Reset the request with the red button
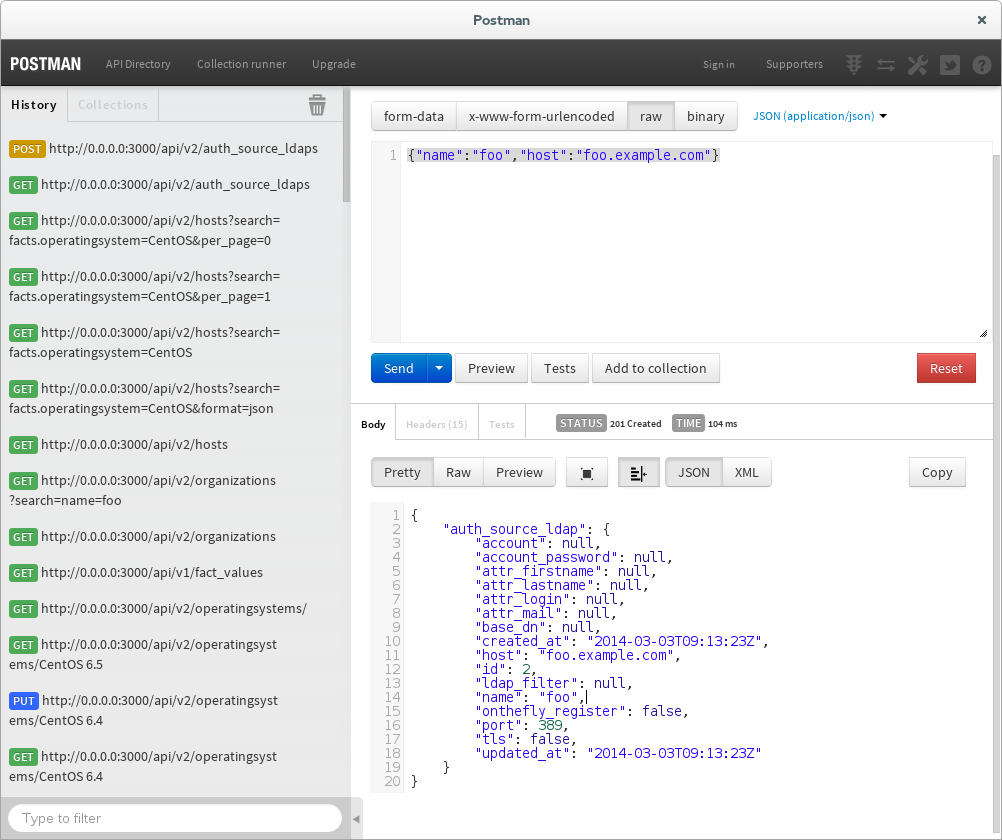 click(x=946, y=368)
